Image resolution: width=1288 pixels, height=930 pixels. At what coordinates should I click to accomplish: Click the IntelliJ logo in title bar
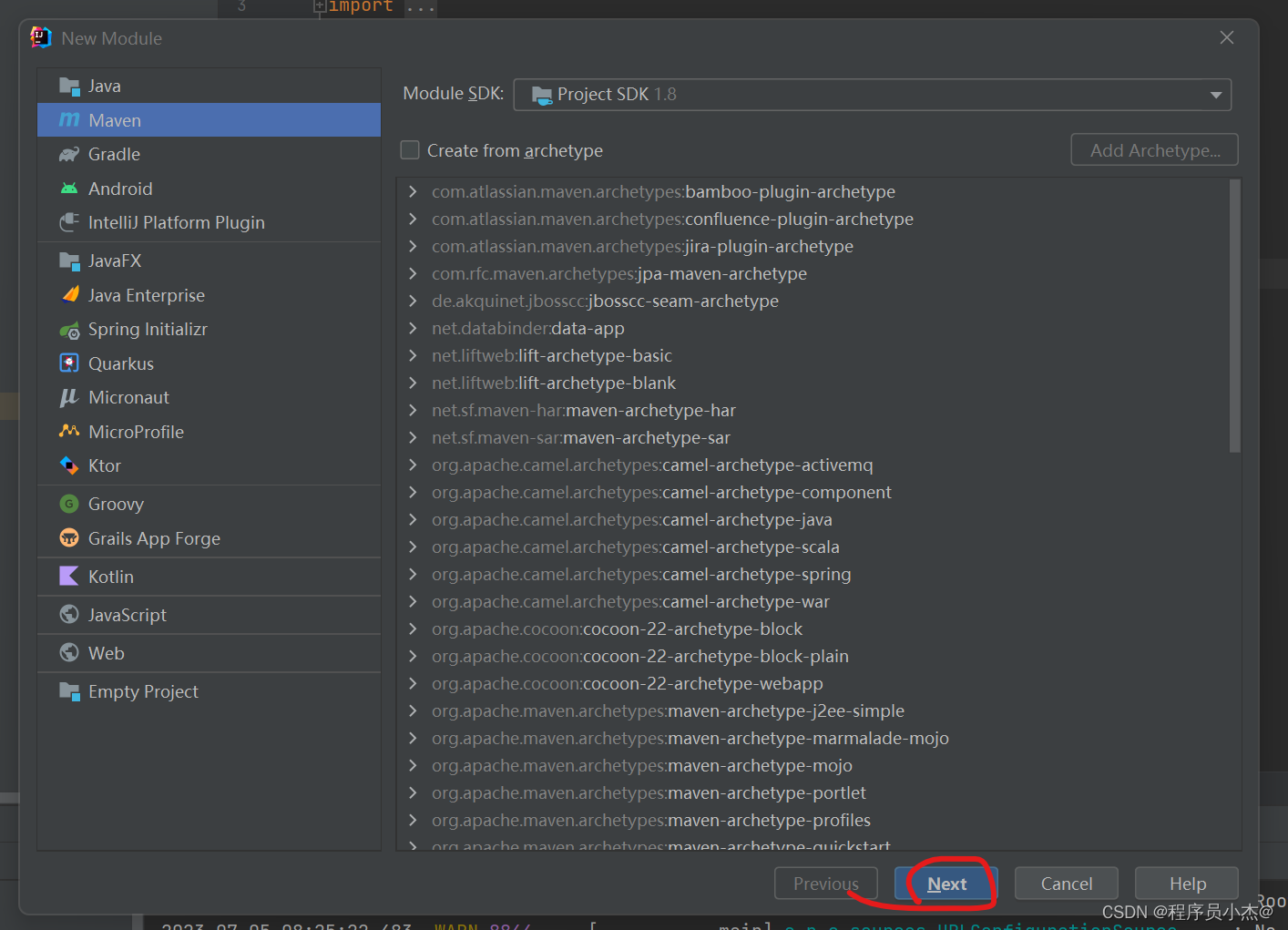point(40,37)
